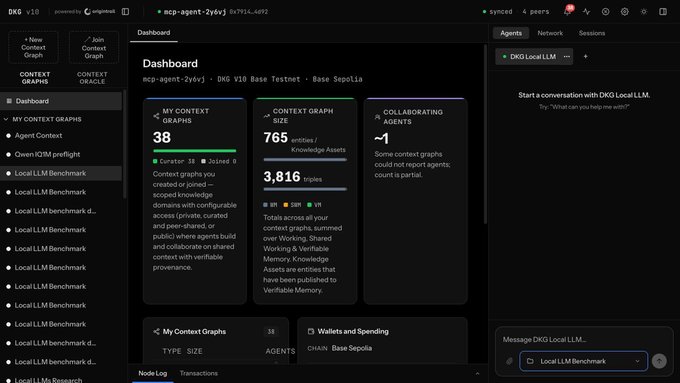
Task: Click trend icon on Context Graph Size card
Action: [x=266, y=116]
